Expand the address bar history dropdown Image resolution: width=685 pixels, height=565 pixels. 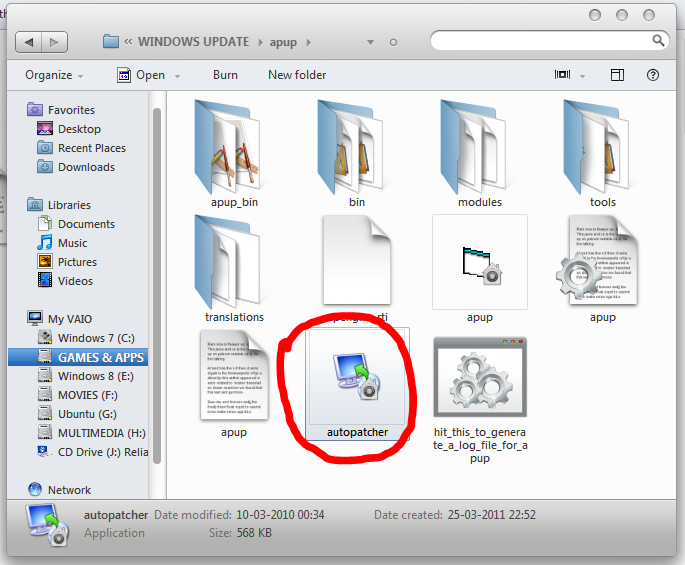point(370,42)
